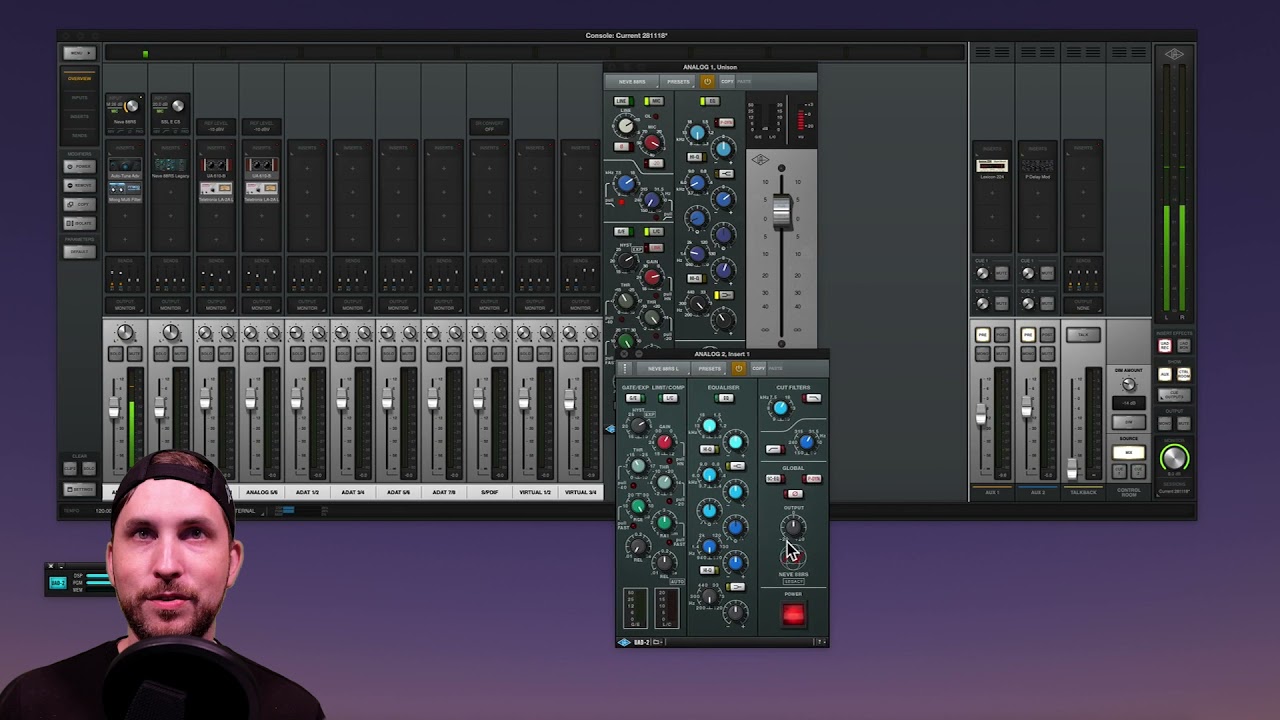Open the OUTPUT MONITOR dropdown on first channel
This screenshot has width=1280, height=720.
pos(125,304)
